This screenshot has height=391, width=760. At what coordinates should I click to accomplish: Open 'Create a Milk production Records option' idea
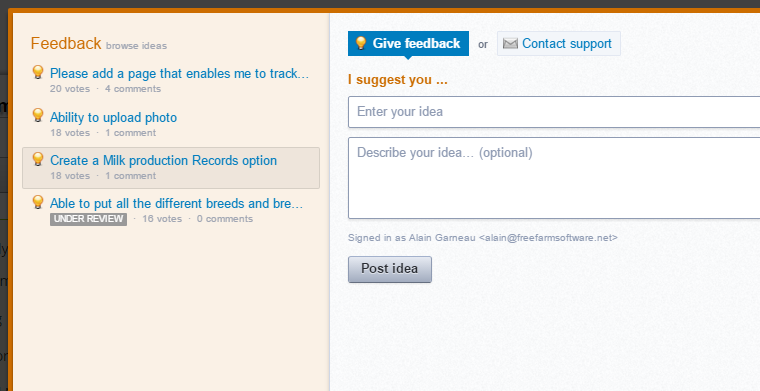[163, 160]
